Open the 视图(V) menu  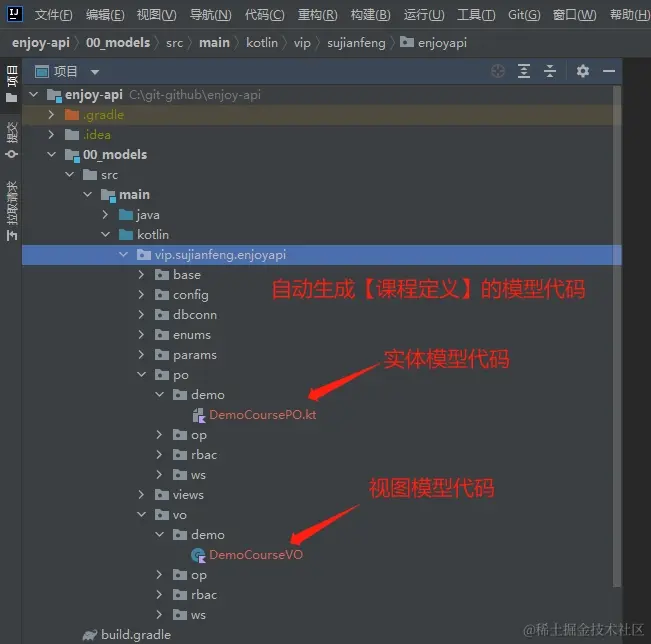click(x=157, y=15)
